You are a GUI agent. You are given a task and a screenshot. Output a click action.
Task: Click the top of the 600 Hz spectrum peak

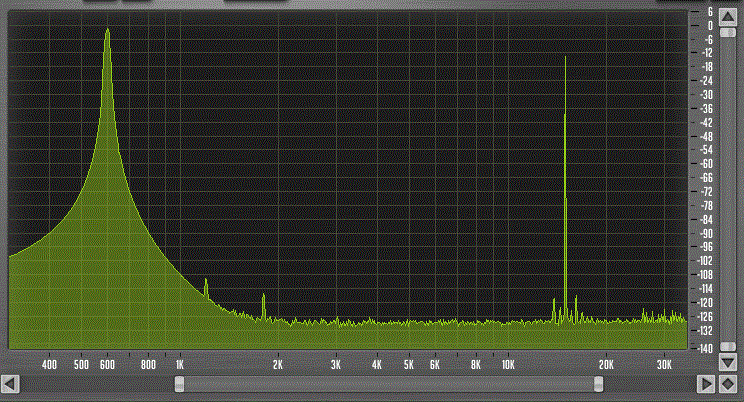(108, 30)
